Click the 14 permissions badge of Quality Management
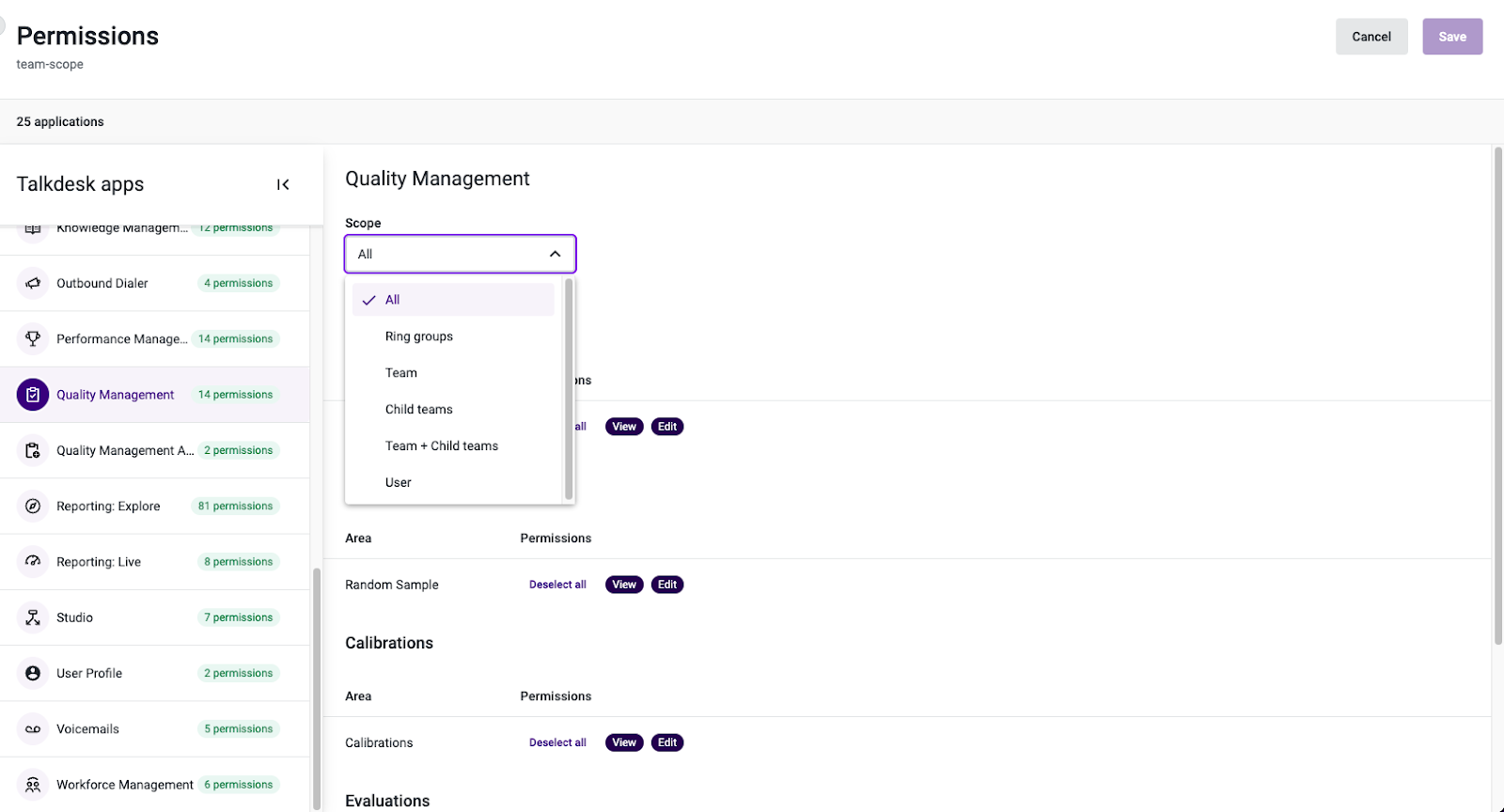The image size is (1504, 812). coord(236,395)
